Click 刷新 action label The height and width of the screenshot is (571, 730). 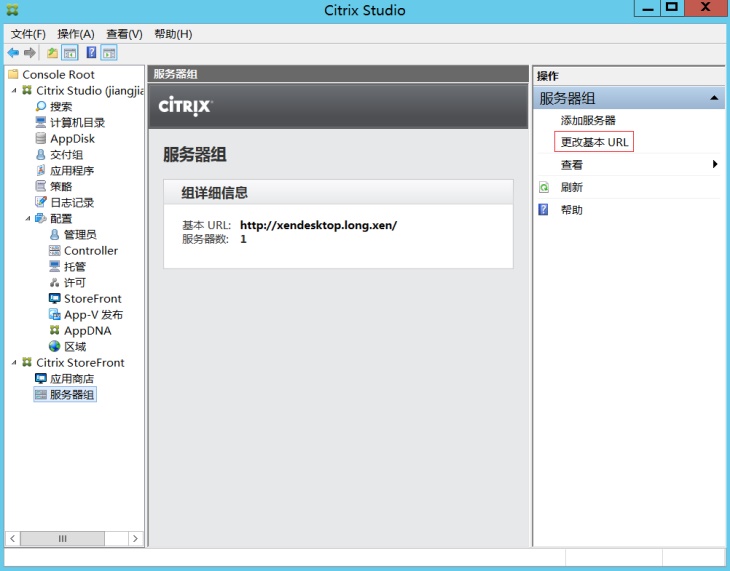click(x=572, y=187)
